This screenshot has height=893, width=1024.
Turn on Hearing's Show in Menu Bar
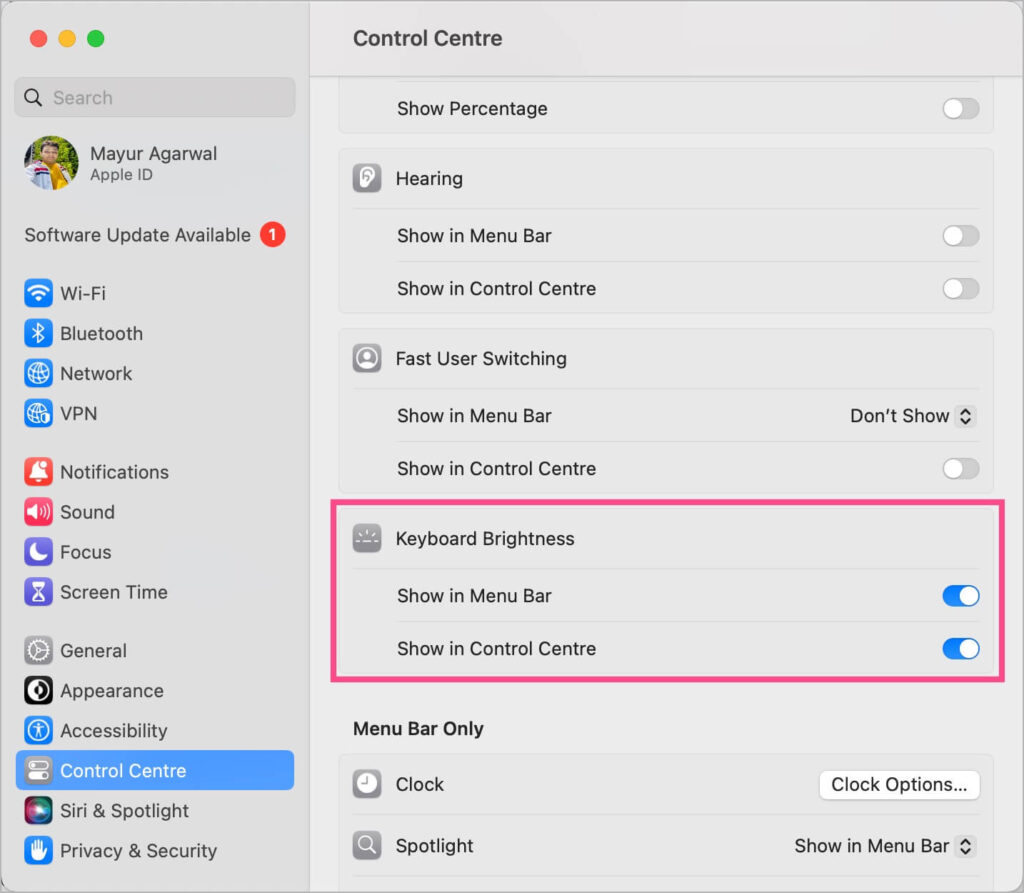959,236
